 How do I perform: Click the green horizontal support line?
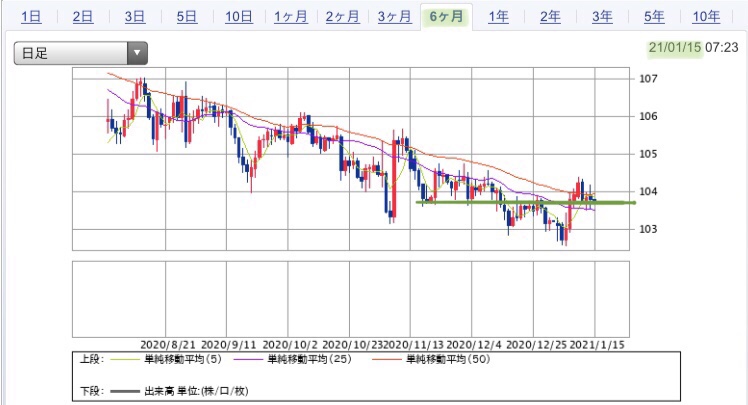526,202
